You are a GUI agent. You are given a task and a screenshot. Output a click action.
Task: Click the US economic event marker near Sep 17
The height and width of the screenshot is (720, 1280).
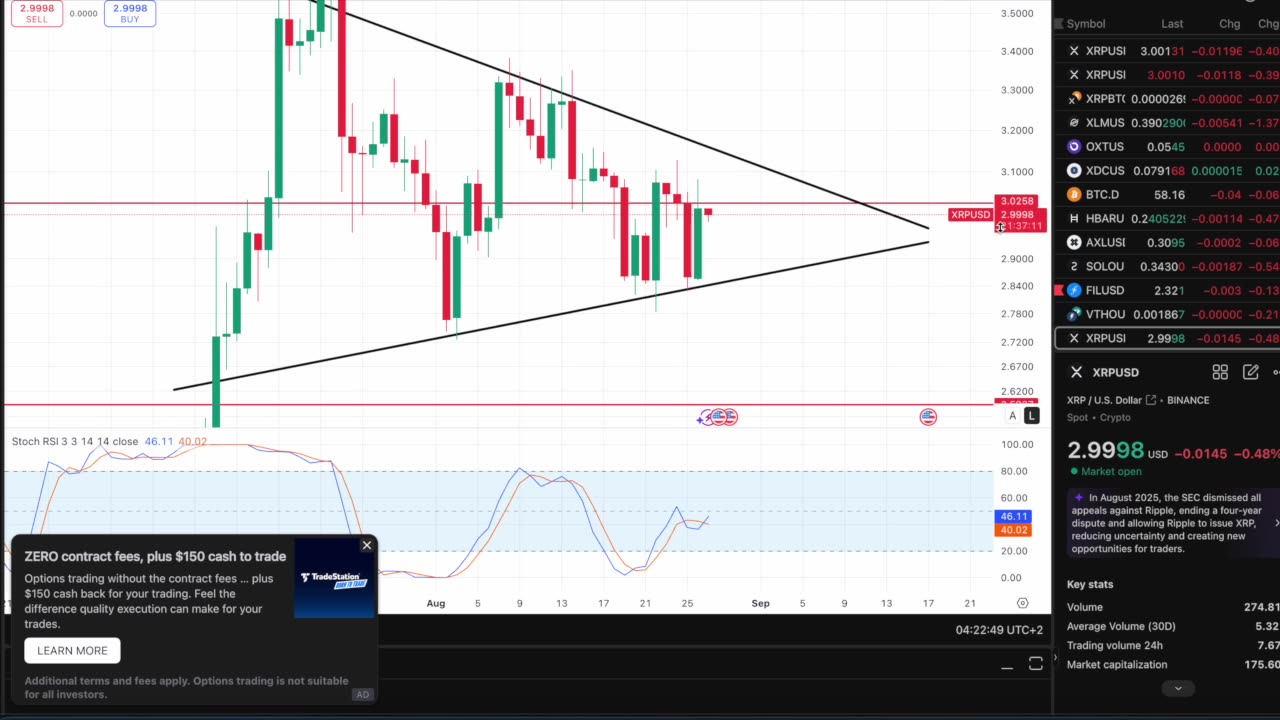pos(928,417)
